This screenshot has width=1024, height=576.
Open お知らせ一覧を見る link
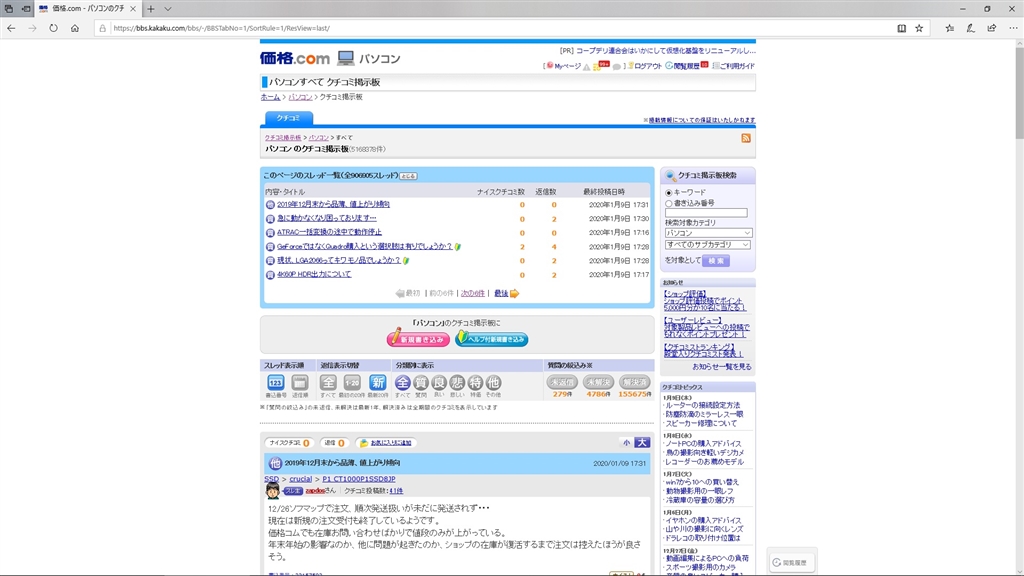722,367
